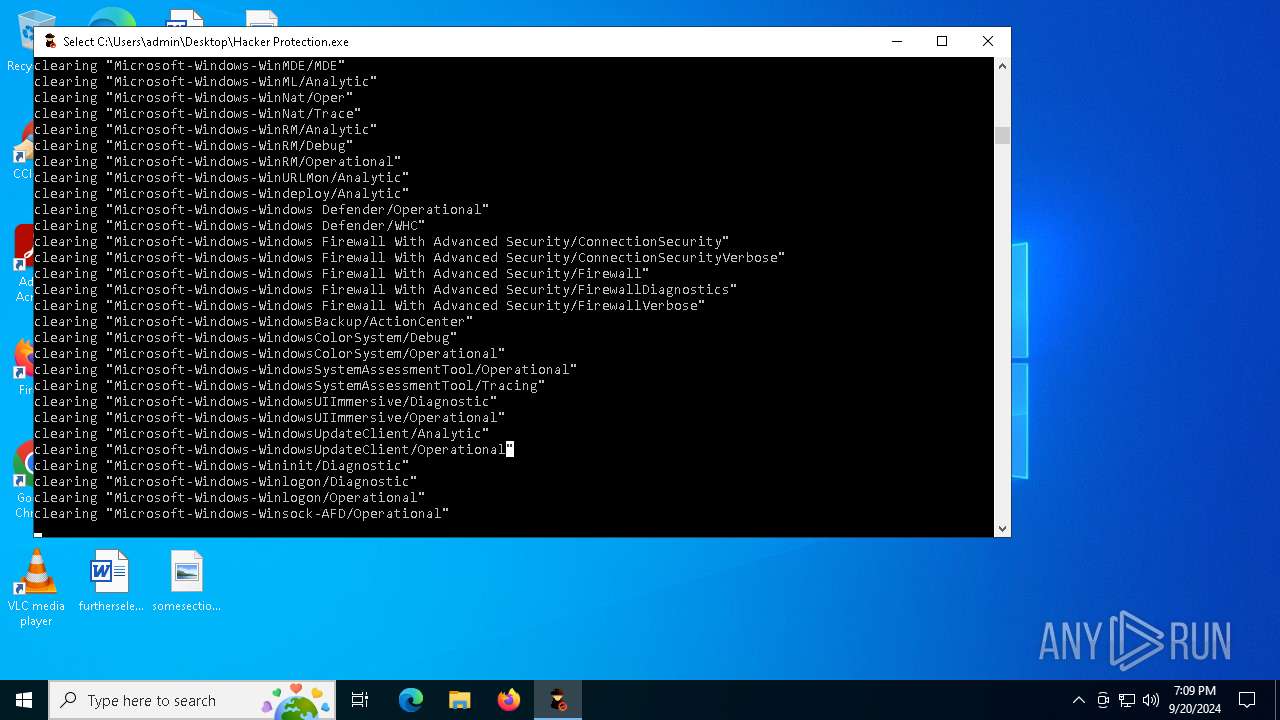The image size is (1280, 720).
Task: Click the "Windows Defender/Operational" line
Action: 262,210
